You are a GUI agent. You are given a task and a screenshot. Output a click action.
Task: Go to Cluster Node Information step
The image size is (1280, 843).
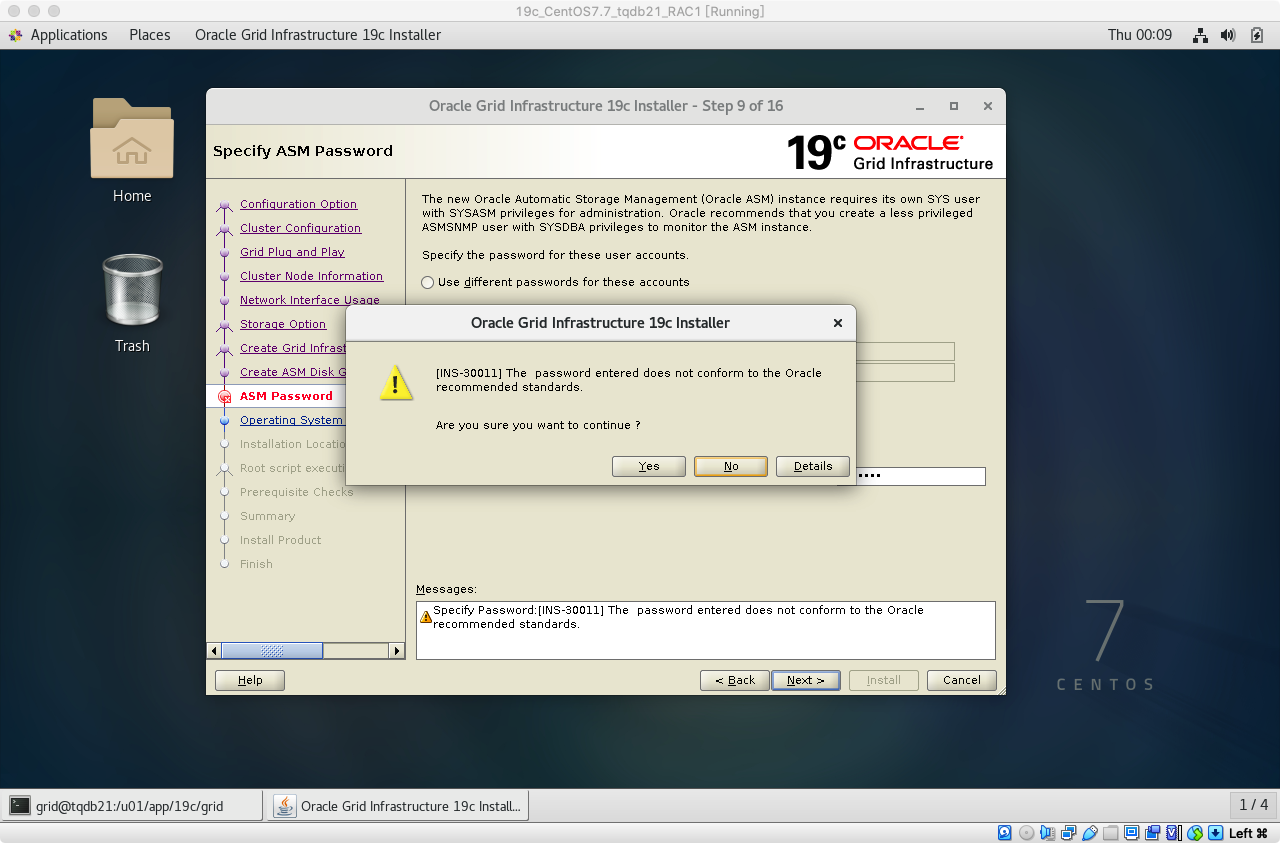click(311, 276)
